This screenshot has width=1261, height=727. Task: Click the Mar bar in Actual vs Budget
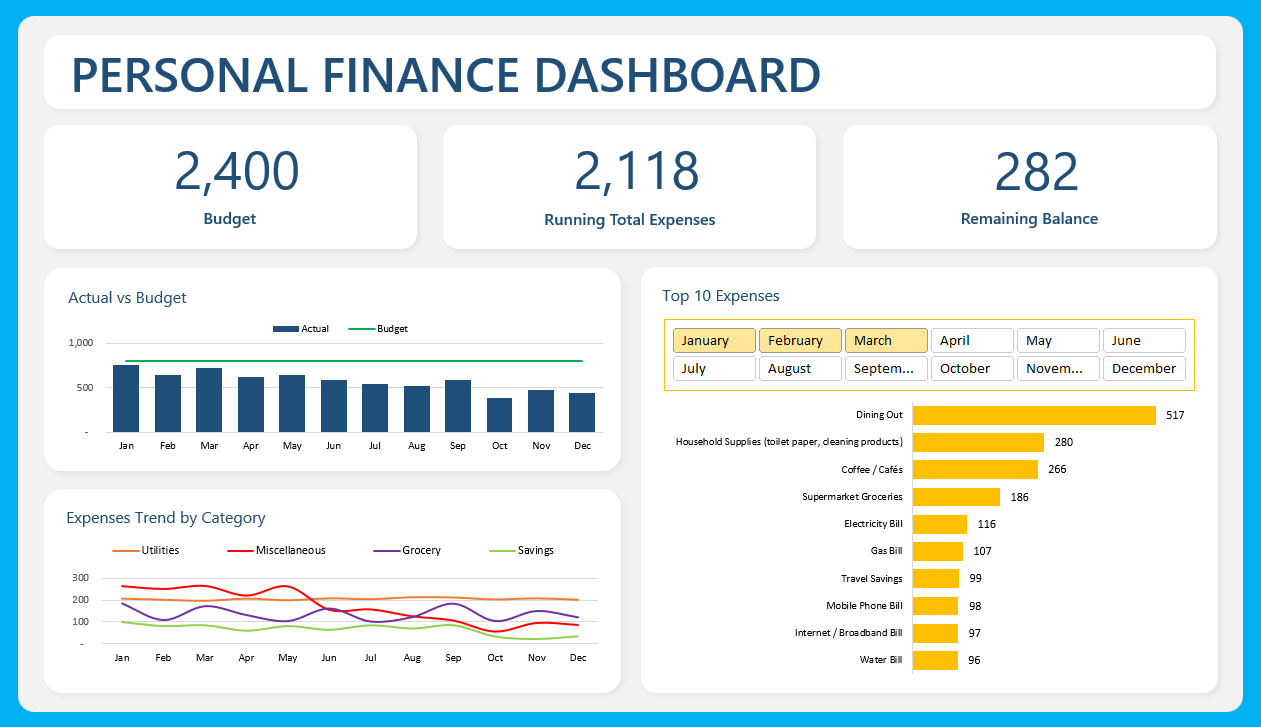(x=209, y=400)
